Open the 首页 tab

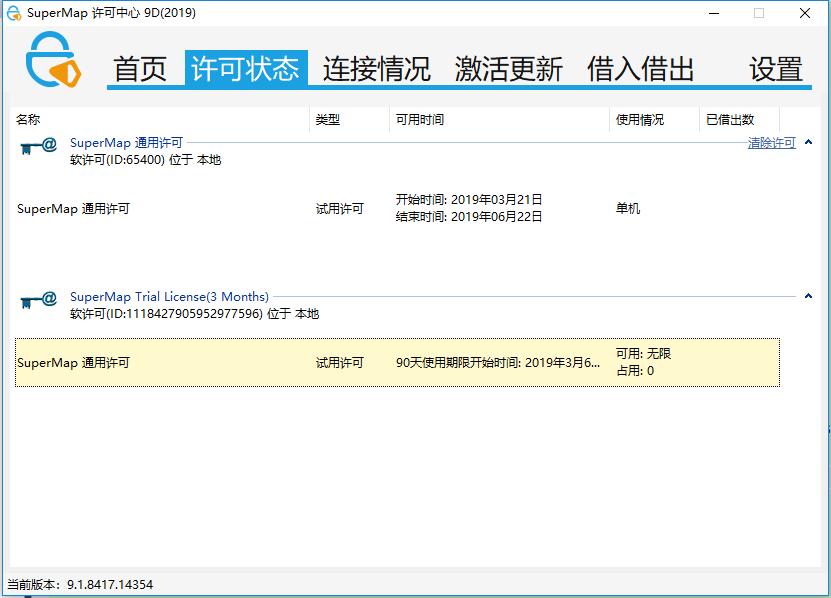point(140,69)
